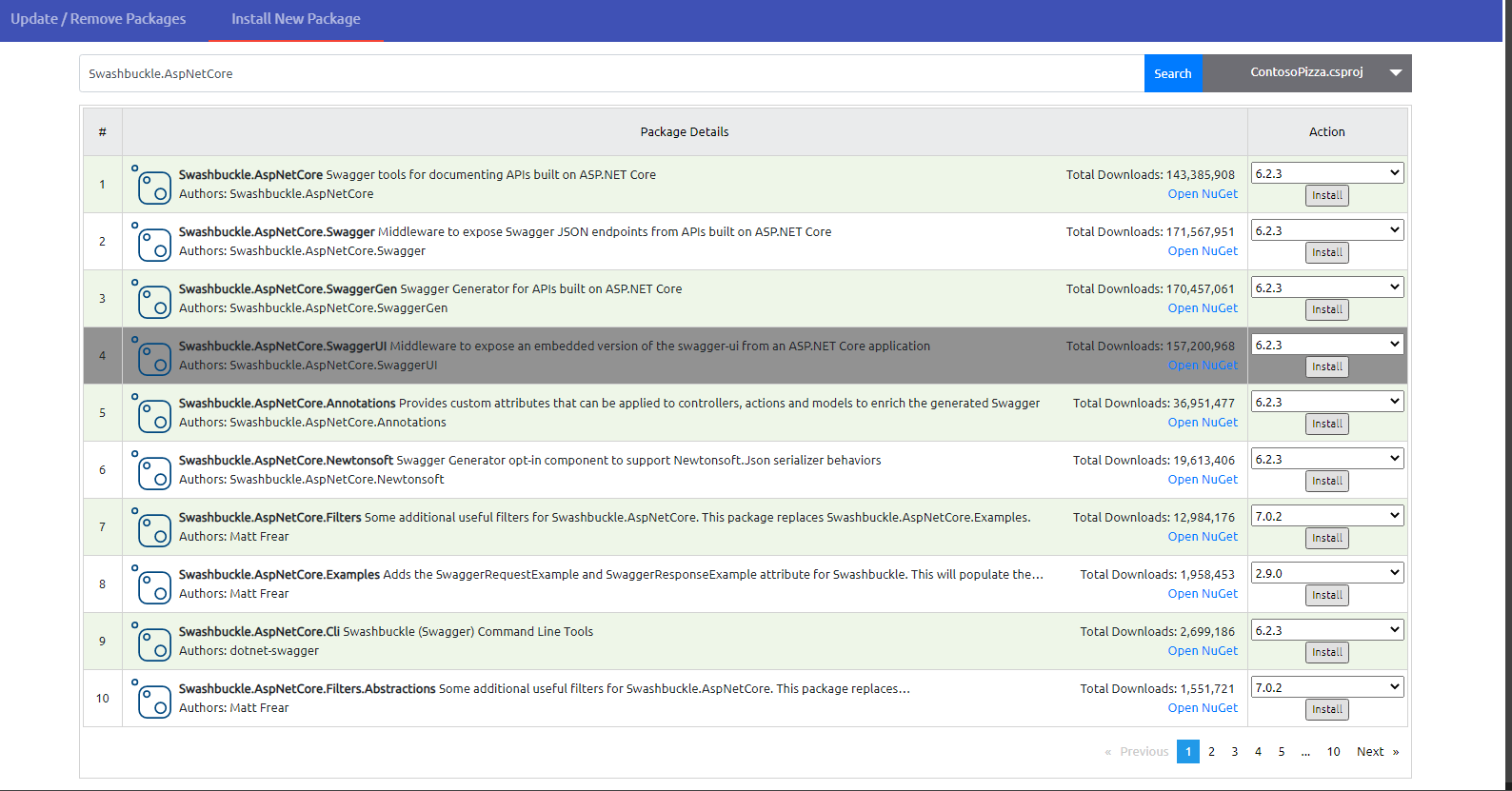Image resolution: width=1512 pixels, height=791 pixels.
Task: Open NuGet link for Swashbuckle.AspNetCore row 1
Action: click(x=1203, y=194)
